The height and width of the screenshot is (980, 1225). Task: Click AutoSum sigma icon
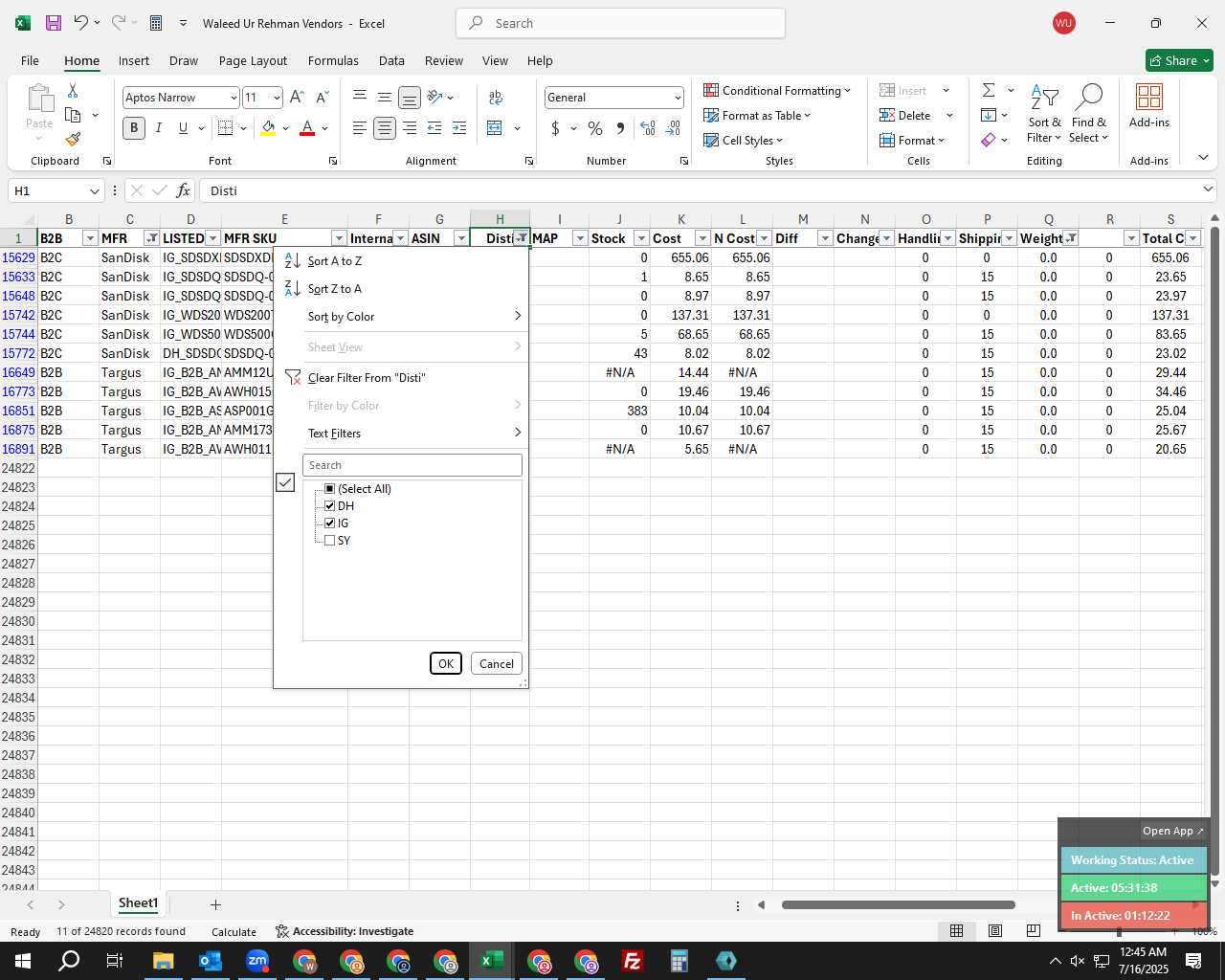point(989,90)
